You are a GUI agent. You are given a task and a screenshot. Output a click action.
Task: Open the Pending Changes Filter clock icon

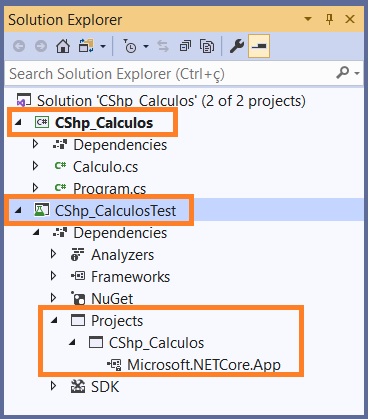click(x=130, y=46)
